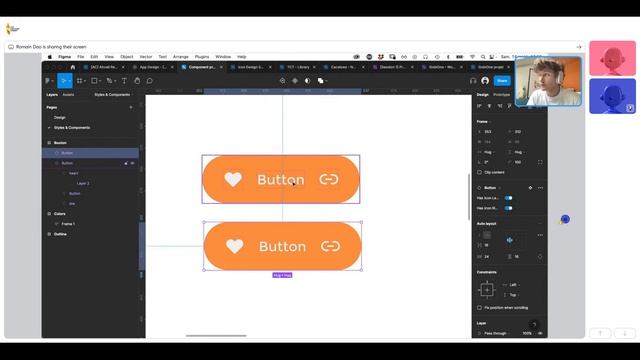Select the Frame tool
The image size is (640, 360).
(x=80, y=81)
